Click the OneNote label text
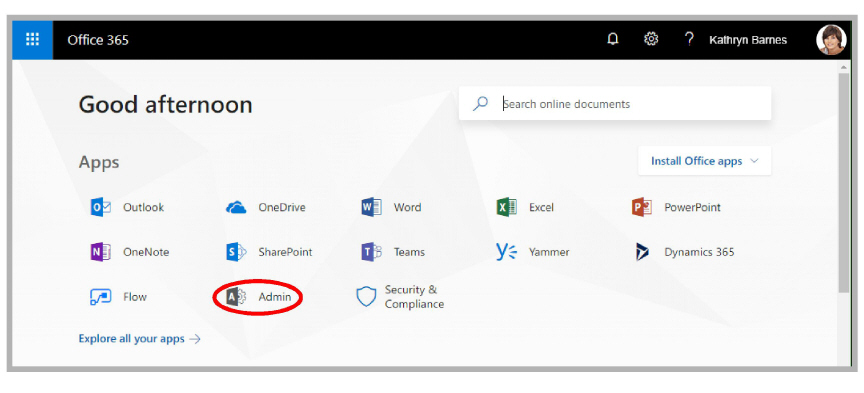This screenshot has width=864, height=393. click(146, 252)
